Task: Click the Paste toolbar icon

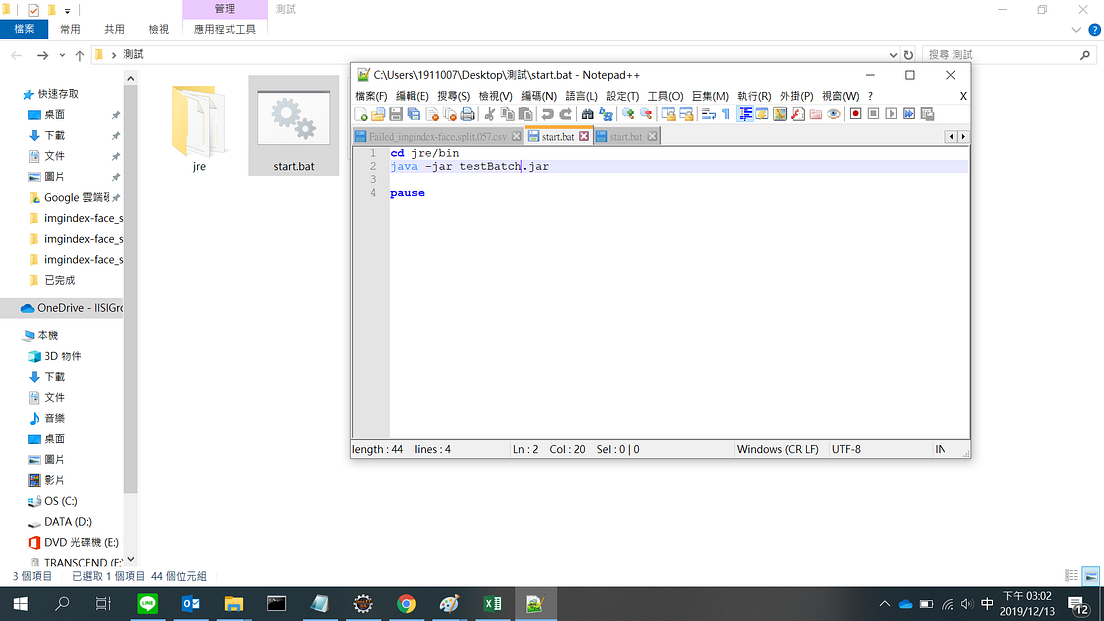Action: [x=525, y=114]
